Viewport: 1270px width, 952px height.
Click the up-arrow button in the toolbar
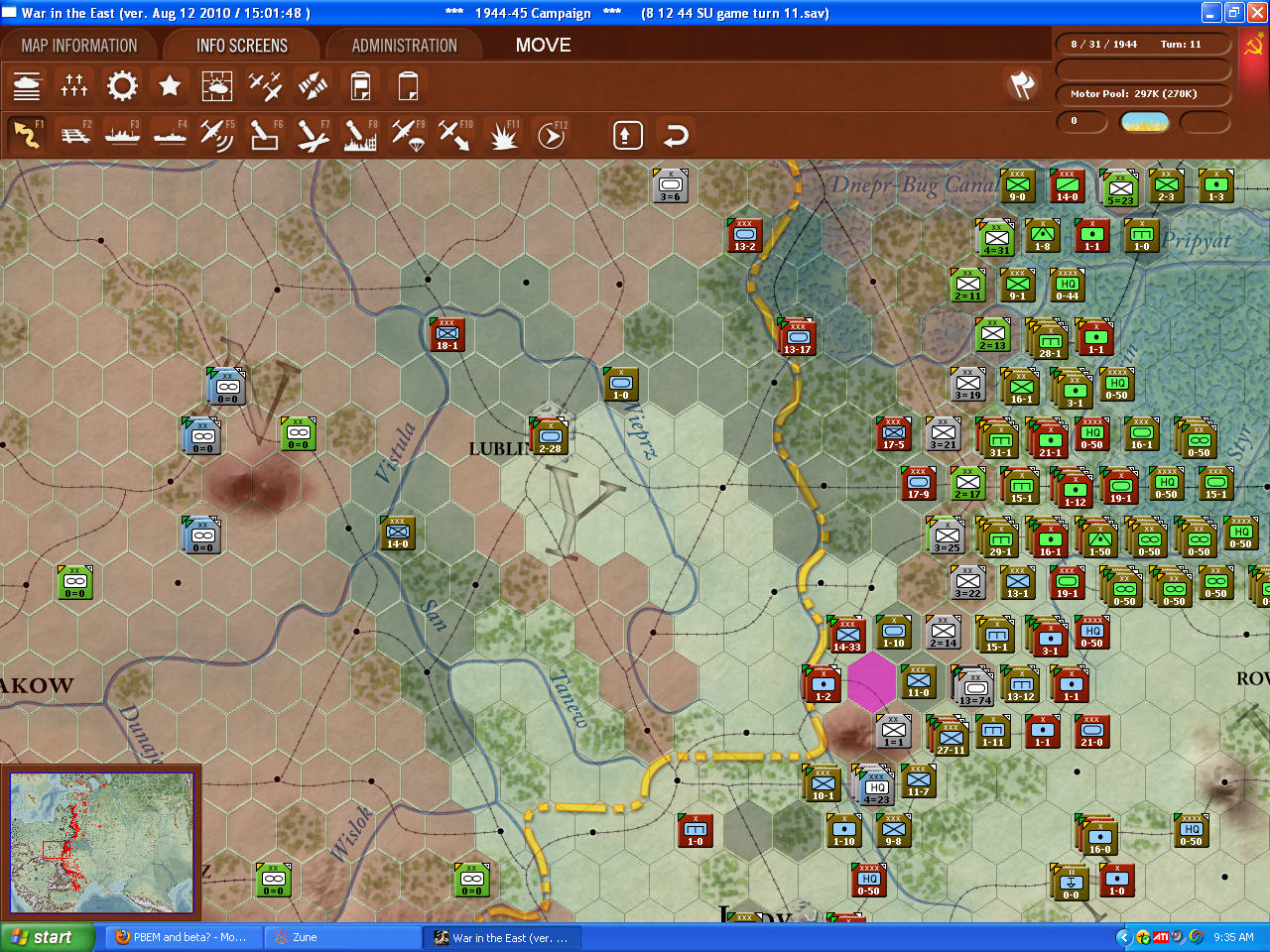click(627, 135)
